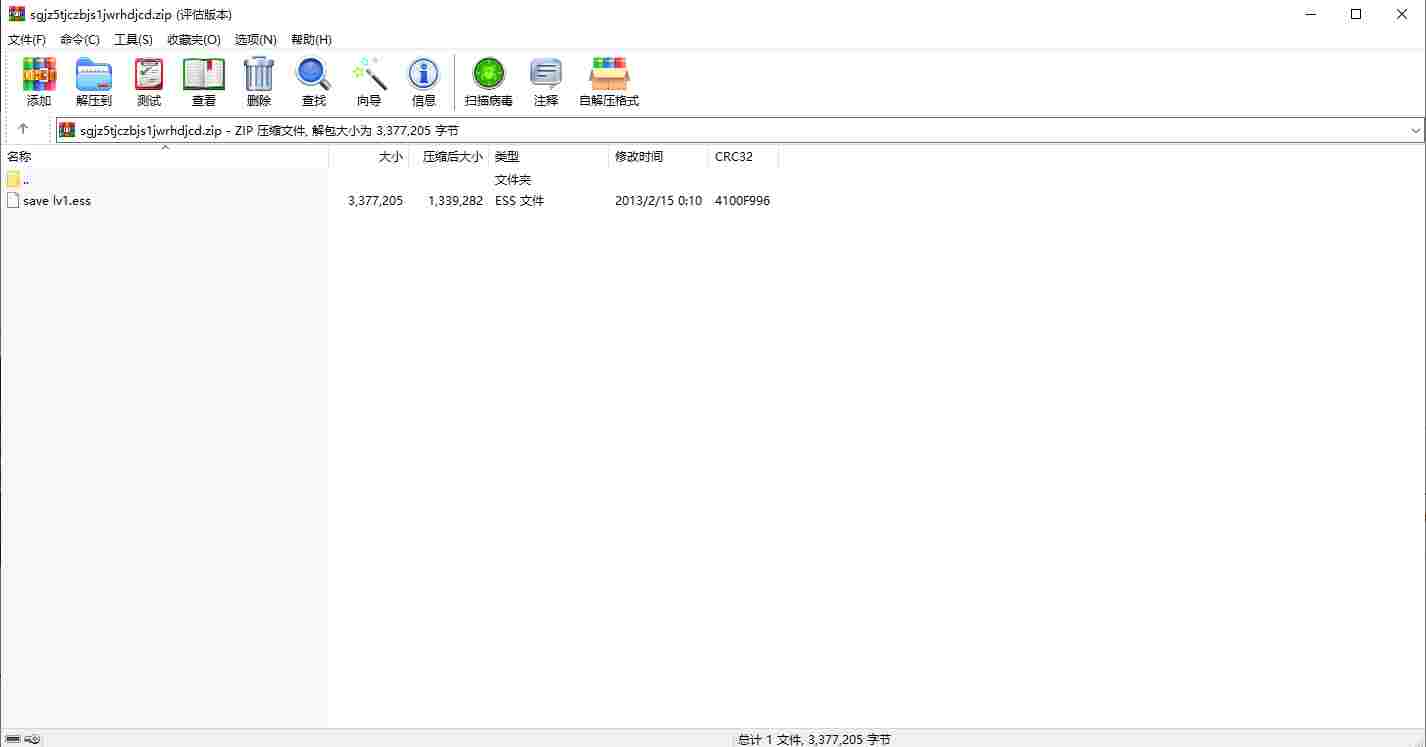Viewport: 1426px width, 747px height.
Task: Sort the list by the 修改时间 column header
Action: pos(658,157)
